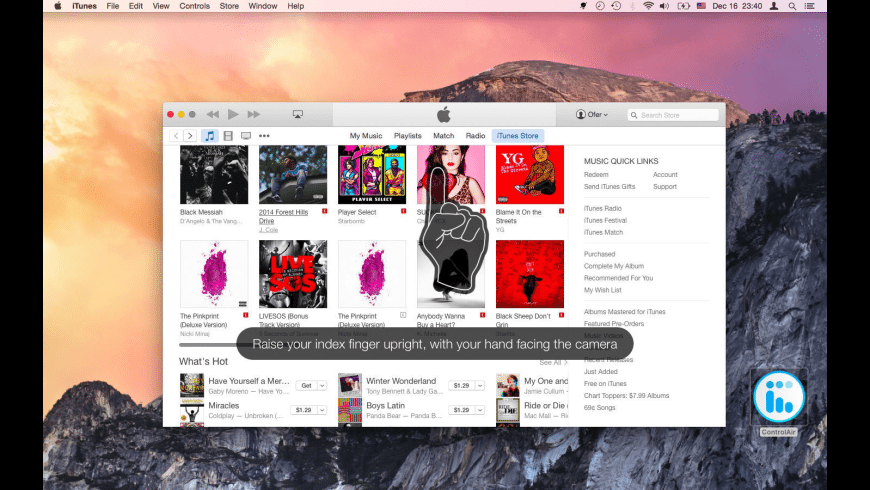Expand the dropdown arrow next to Get
This screenshot has width=870, height=490.
tap(322, 385)
